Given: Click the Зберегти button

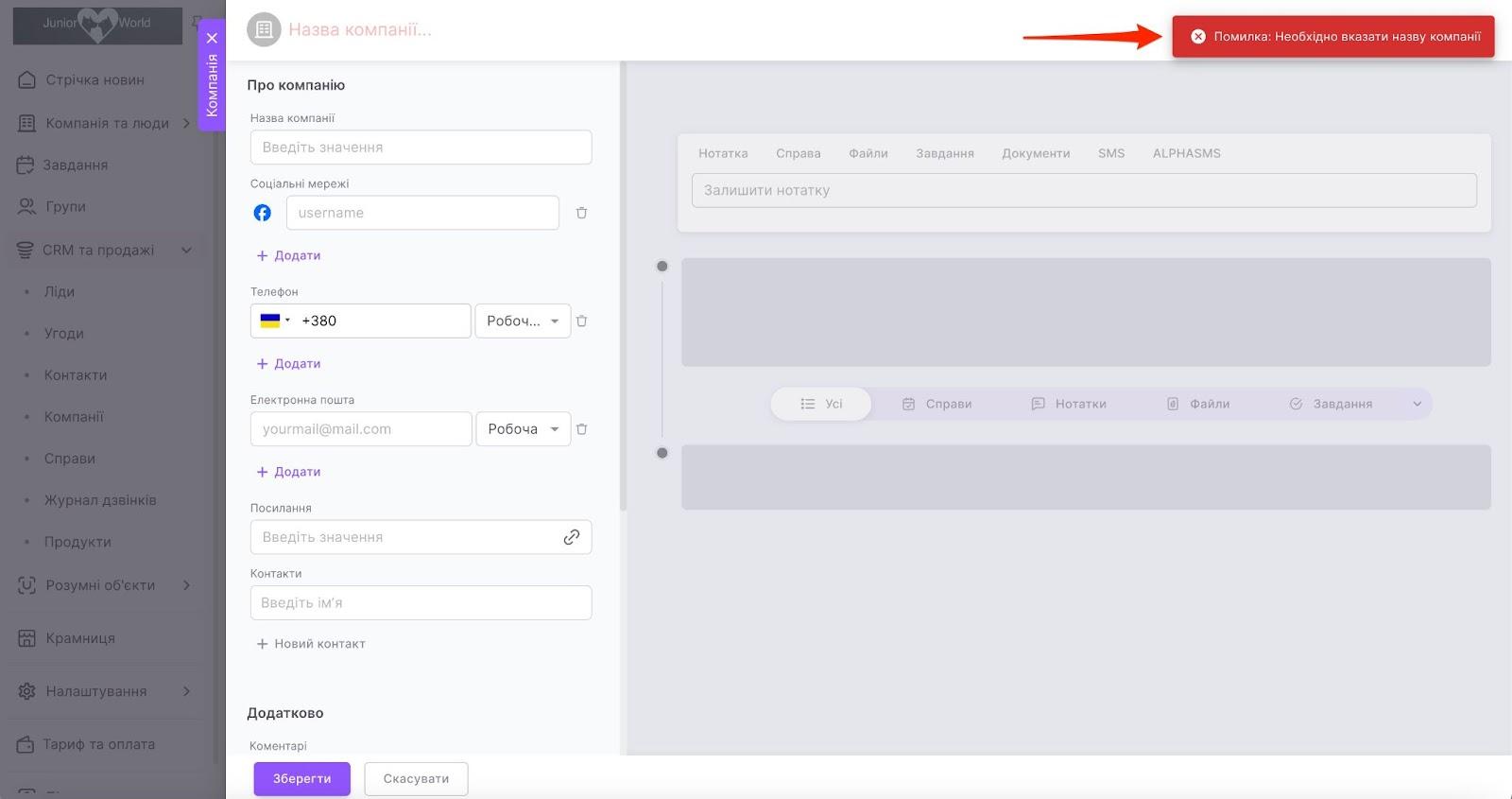Looking at the screenshot, I should coord(301,779).
